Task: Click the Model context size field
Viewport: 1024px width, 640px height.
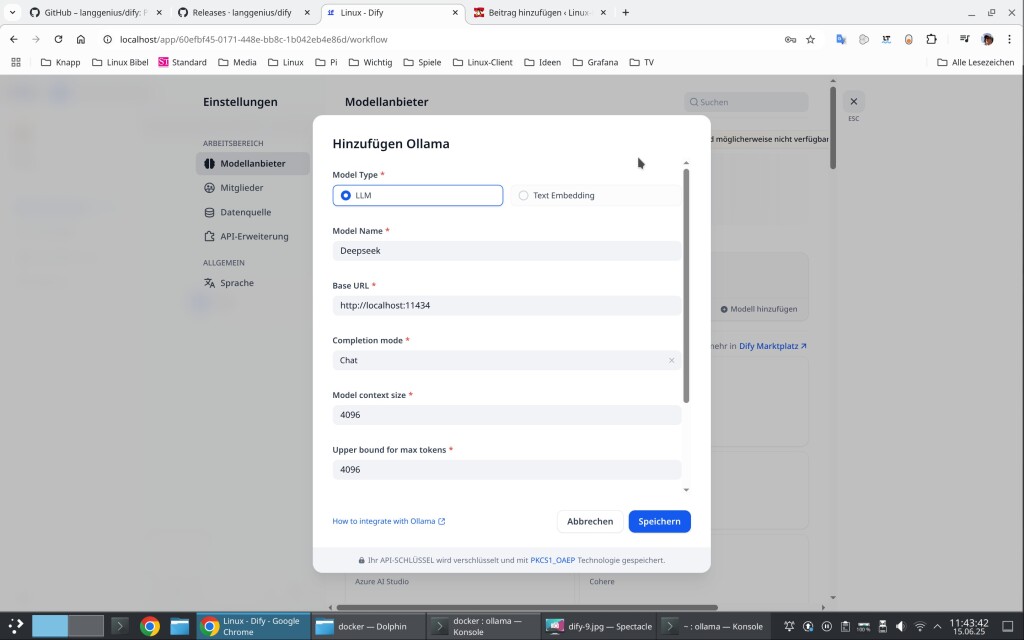Action: [x=506, y=415]
